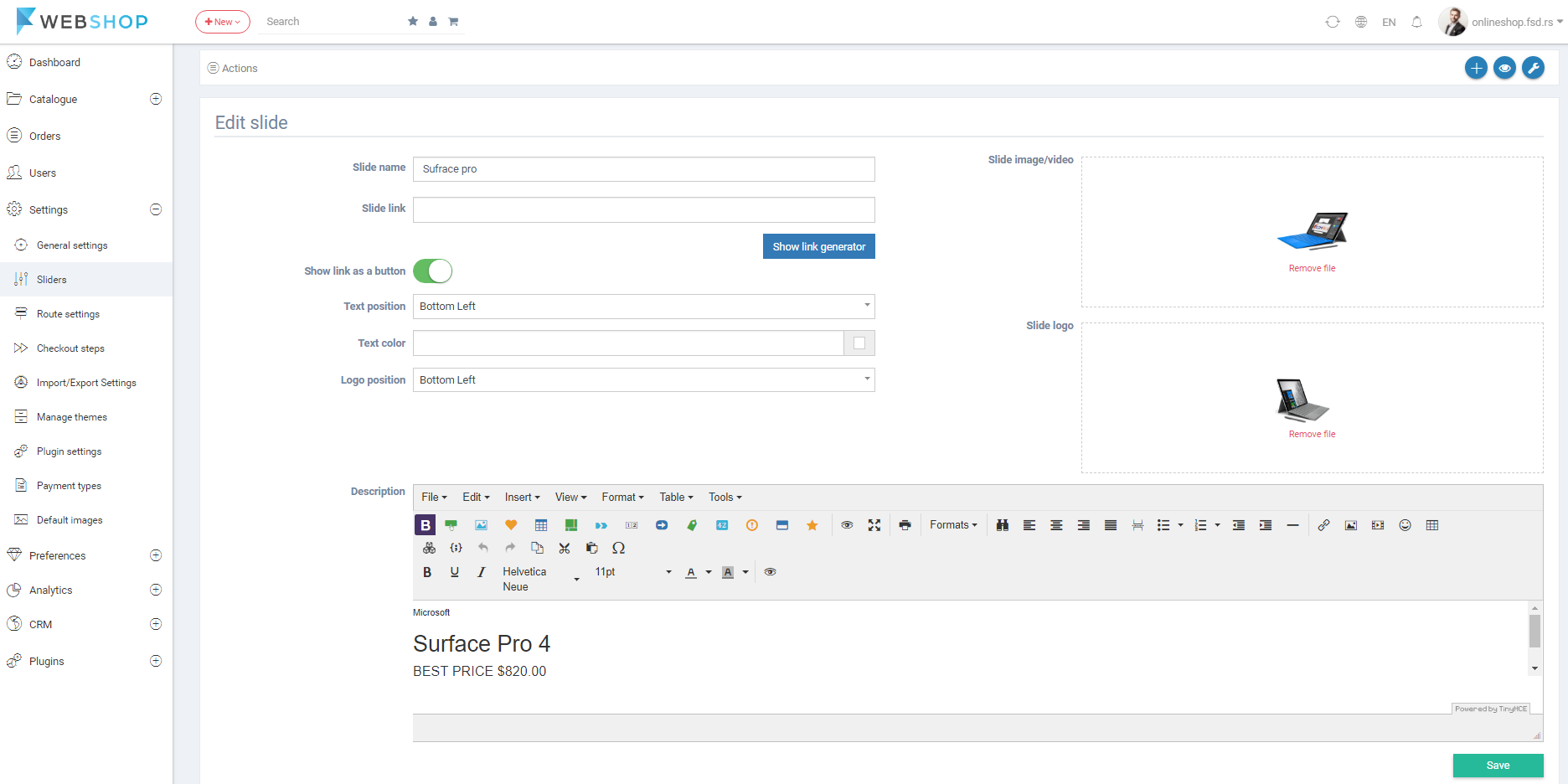Toggle the preview eye icon in the editor's top toolbar row
Screen dimensions: 1568x784
(847, 525)
